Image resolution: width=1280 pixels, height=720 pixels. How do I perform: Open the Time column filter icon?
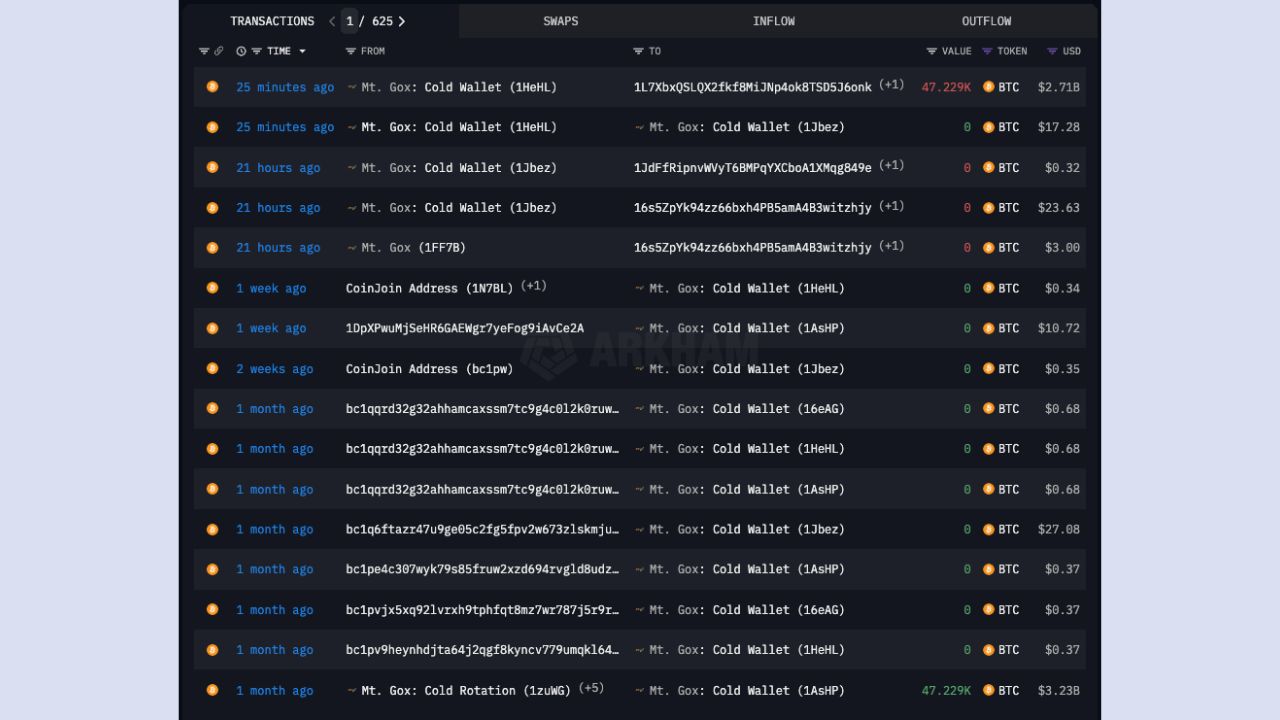point(256,51)
